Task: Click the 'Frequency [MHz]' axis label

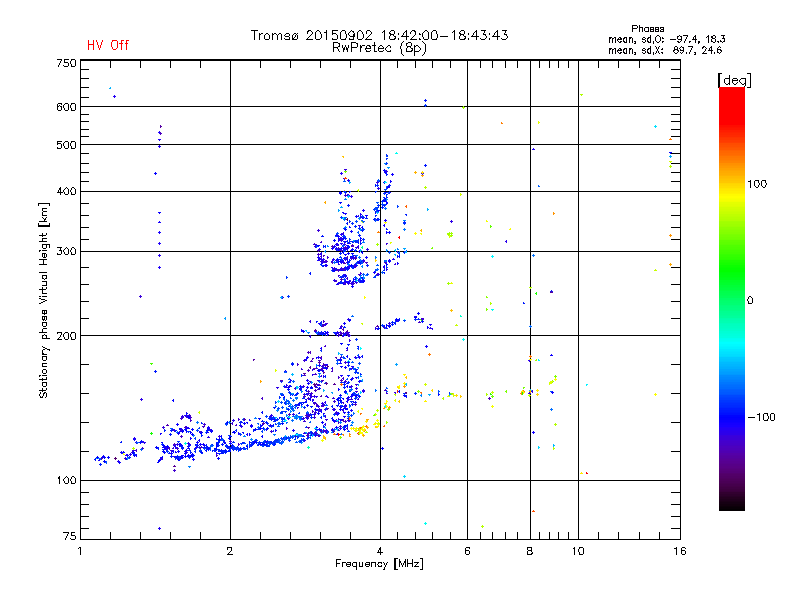Action: click(379, 564)
